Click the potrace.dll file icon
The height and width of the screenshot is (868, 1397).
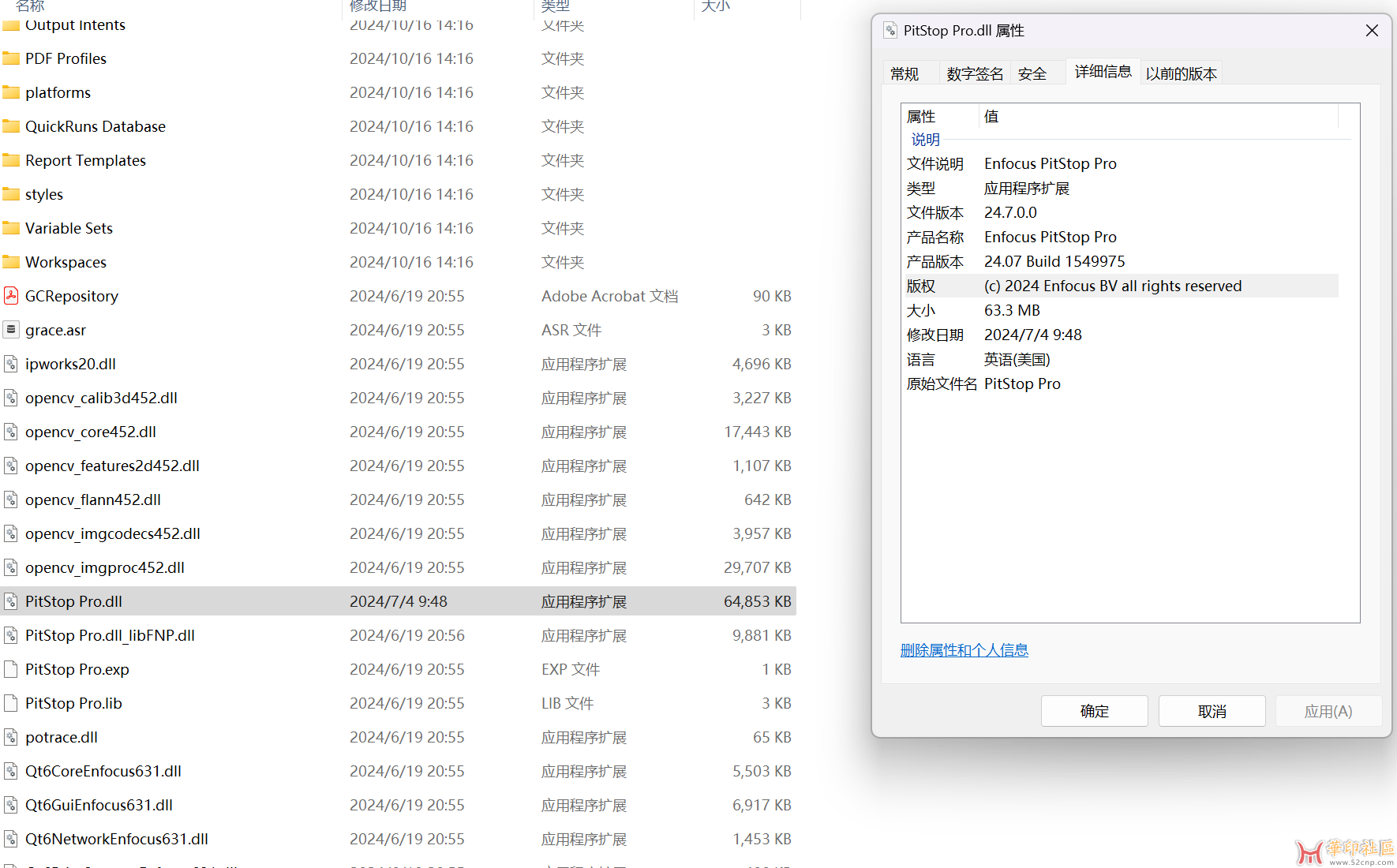11,737
